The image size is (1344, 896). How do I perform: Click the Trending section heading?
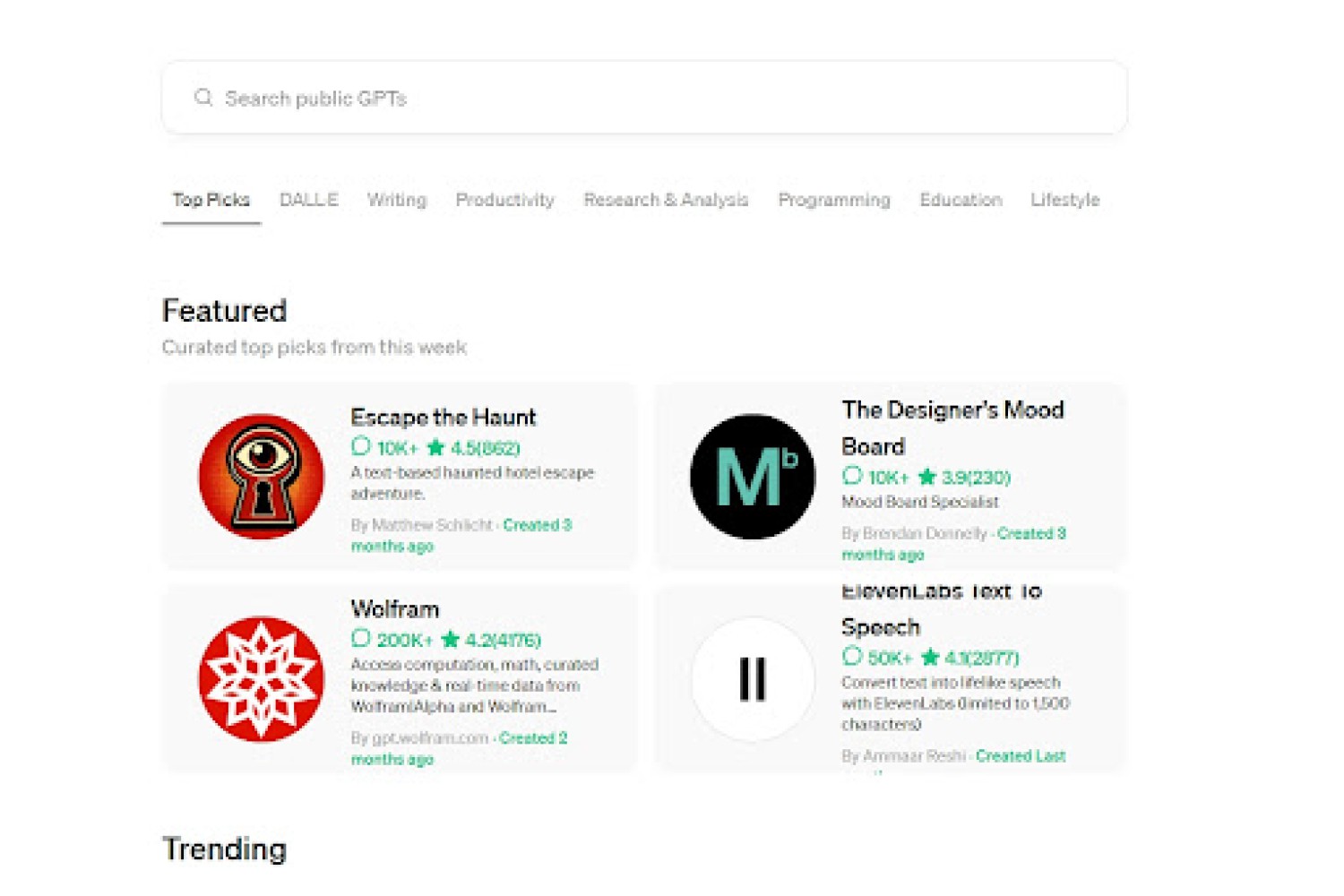coord(225,849)
